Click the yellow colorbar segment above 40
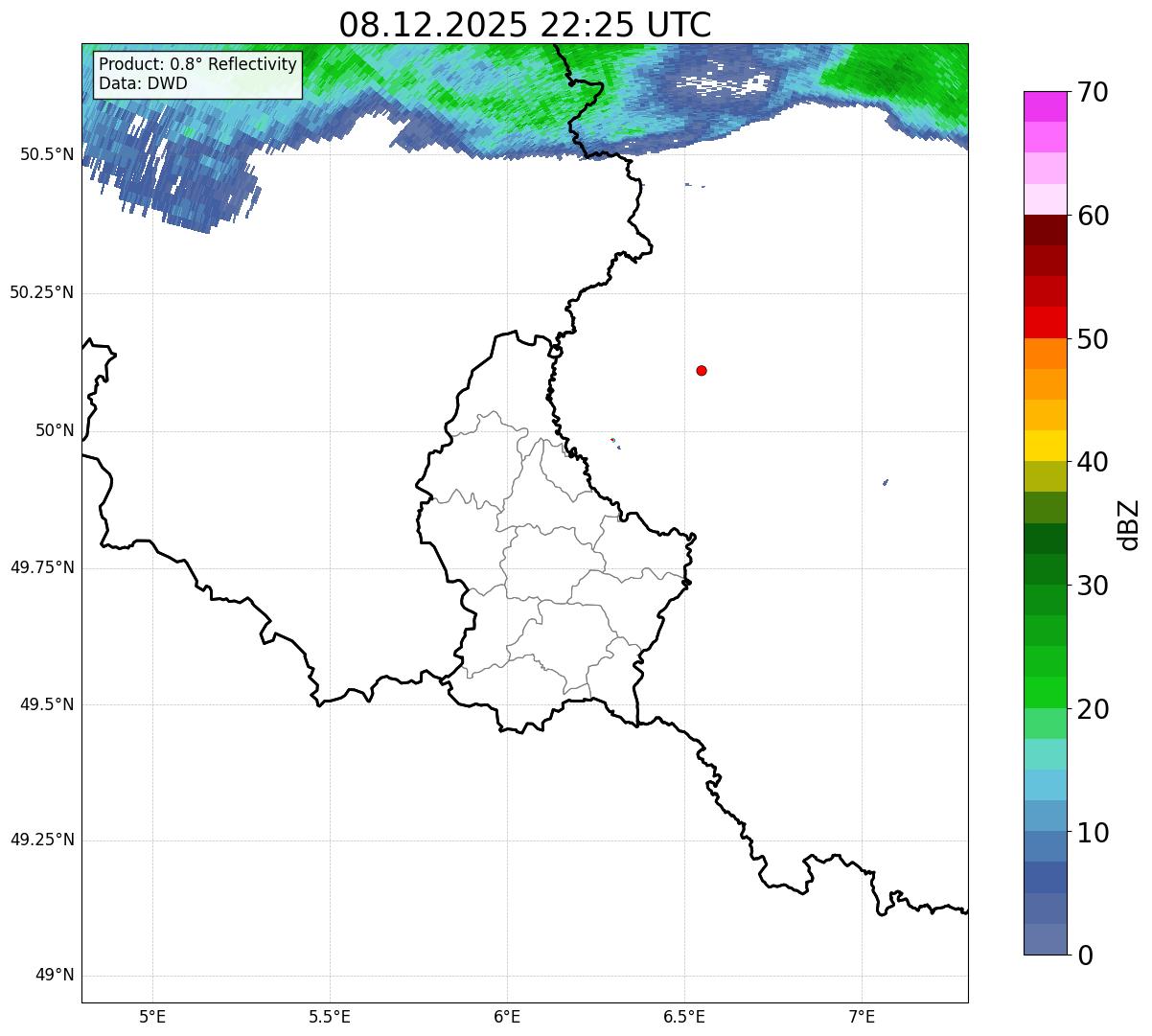This screenshot has height=1036, width=1152. 1046,446
